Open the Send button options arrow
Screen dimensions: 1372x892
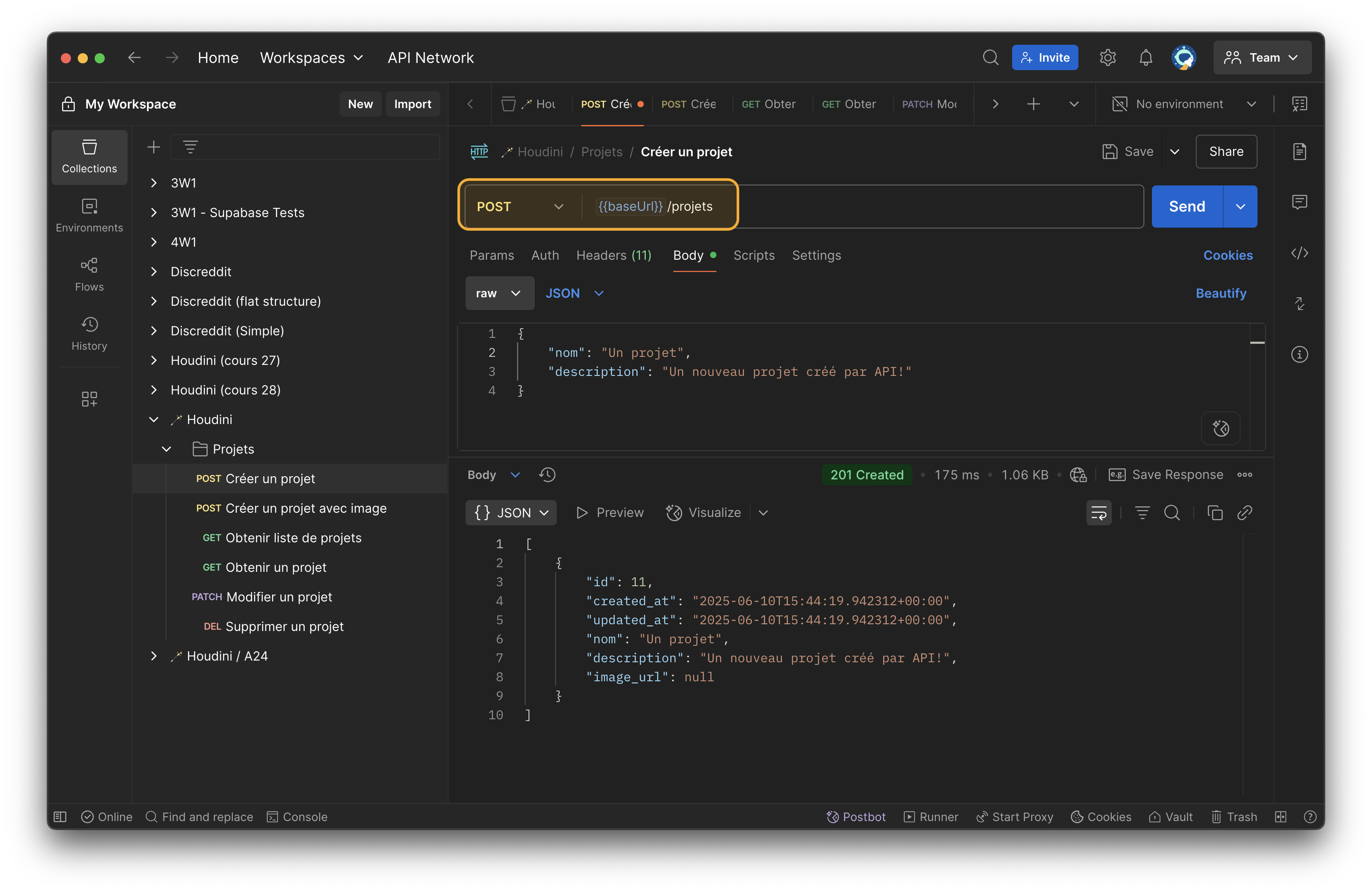pos(1240,207)
